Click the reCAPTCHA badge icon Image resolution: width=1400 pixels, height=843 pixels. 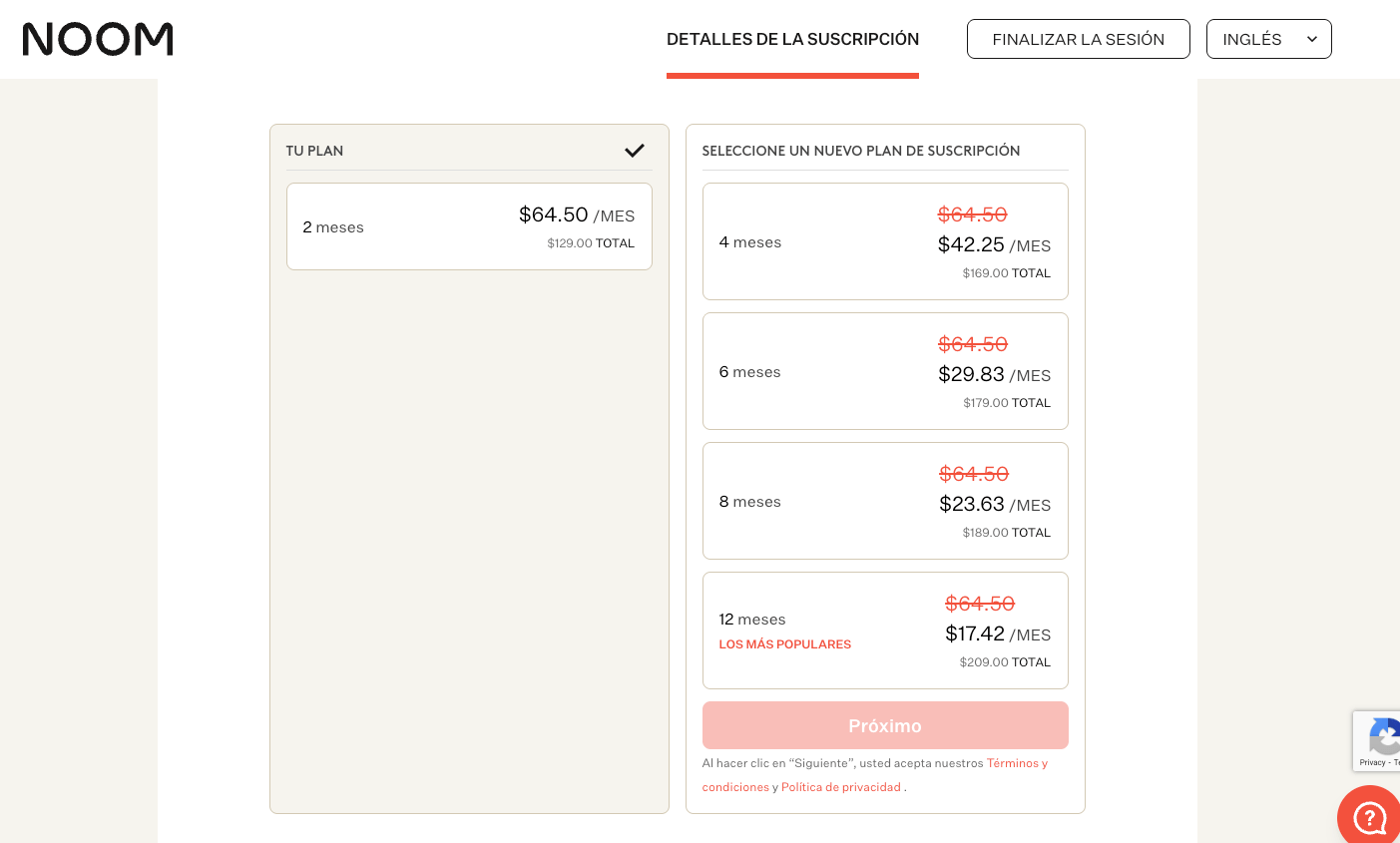tap(1383, 737)
